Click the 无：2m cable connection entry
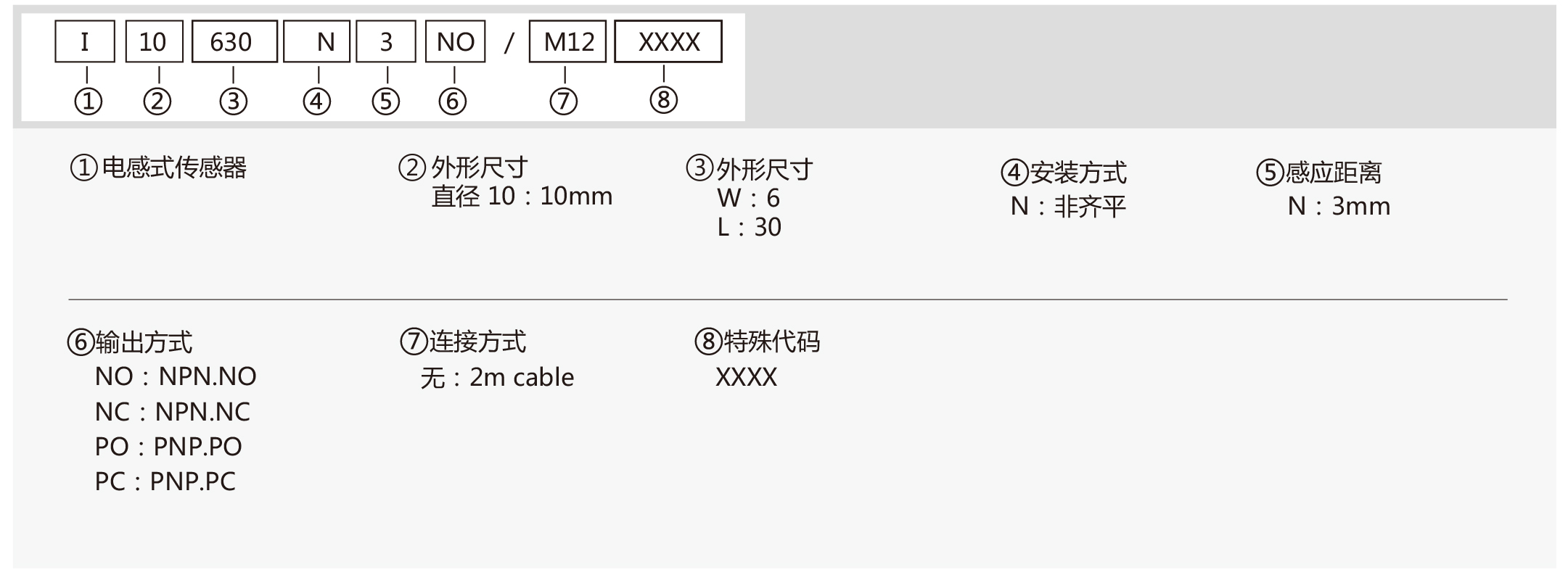Image resolution: width=1568 pixels, height=583 pixels. point(498,378)
